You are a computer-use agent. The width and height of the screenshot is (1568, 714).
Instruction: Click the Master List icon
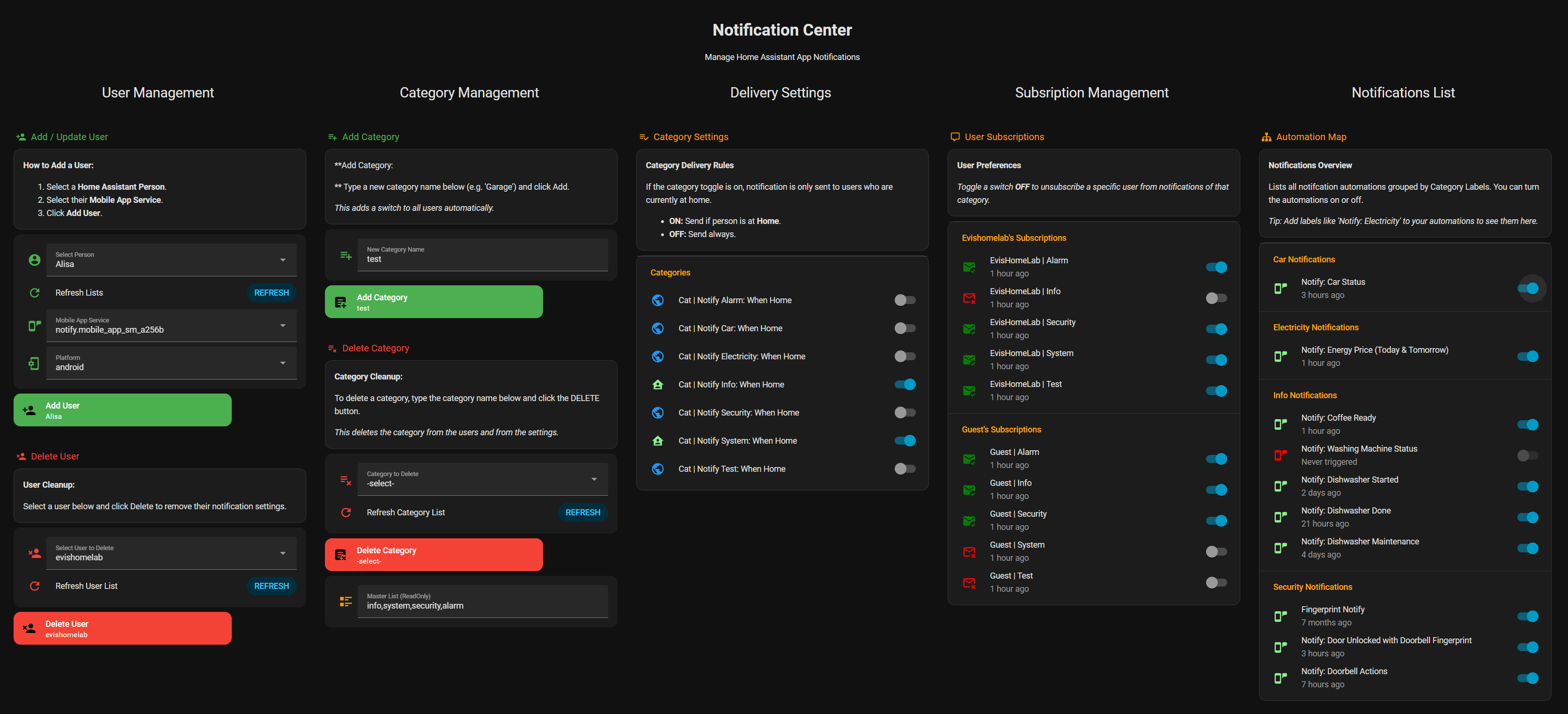pyautogui.click(x=346, y=601)
